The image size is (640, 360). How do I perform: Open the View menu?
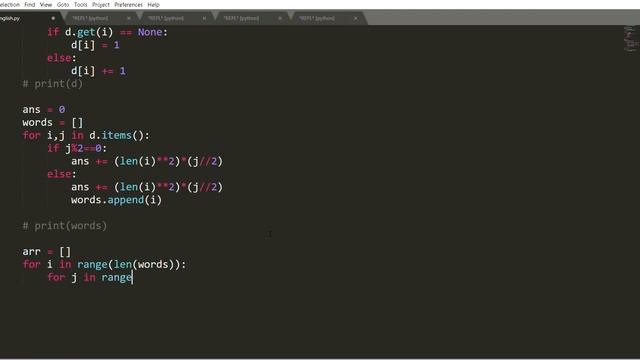[46, 4]
